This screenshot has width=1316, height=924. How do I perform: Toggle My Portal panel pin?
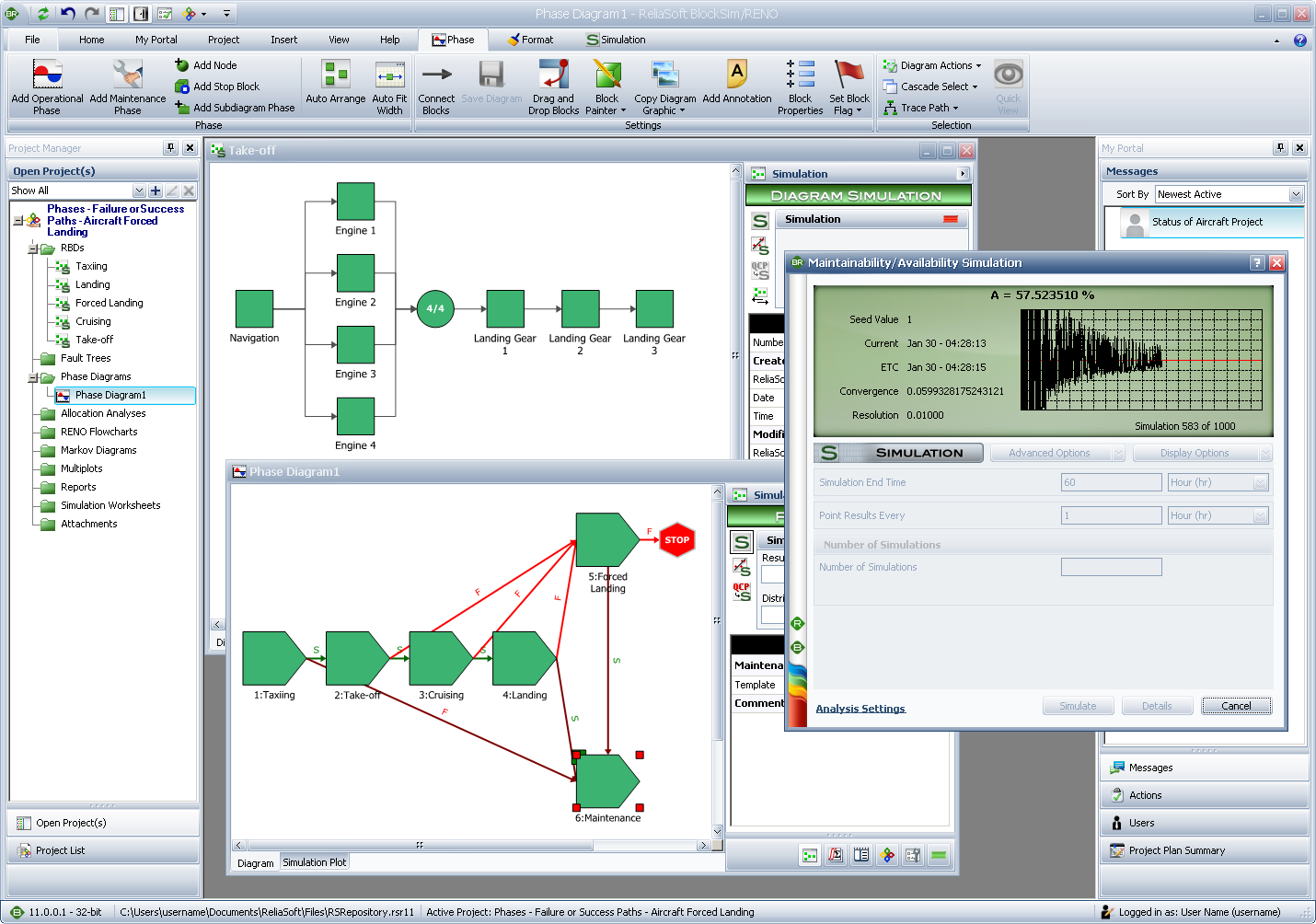[1280, 147]
